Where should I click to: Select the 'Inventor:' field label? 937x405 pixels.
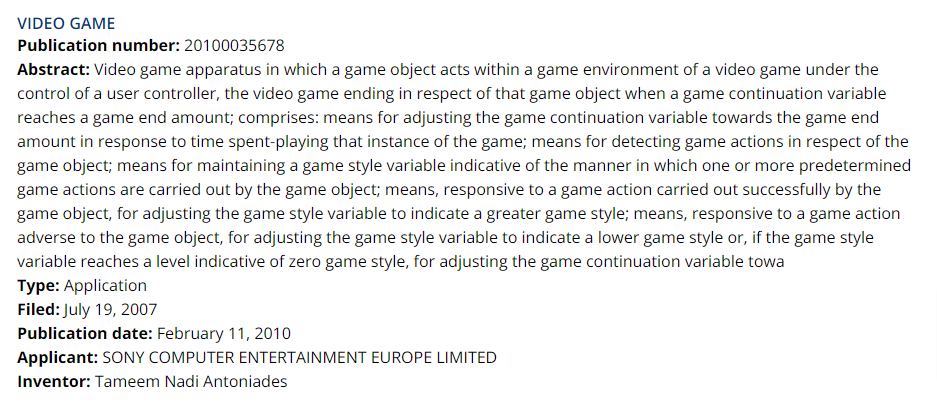pyautogui.click(x=54, y=381)
